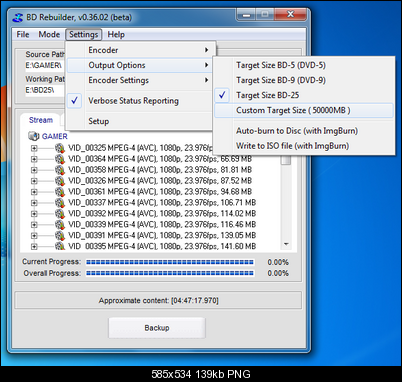Image resolution: width=402 pixels, height=382 pixels.
Task: Click the film icon beside VID_00337
Action: [60, 202]
